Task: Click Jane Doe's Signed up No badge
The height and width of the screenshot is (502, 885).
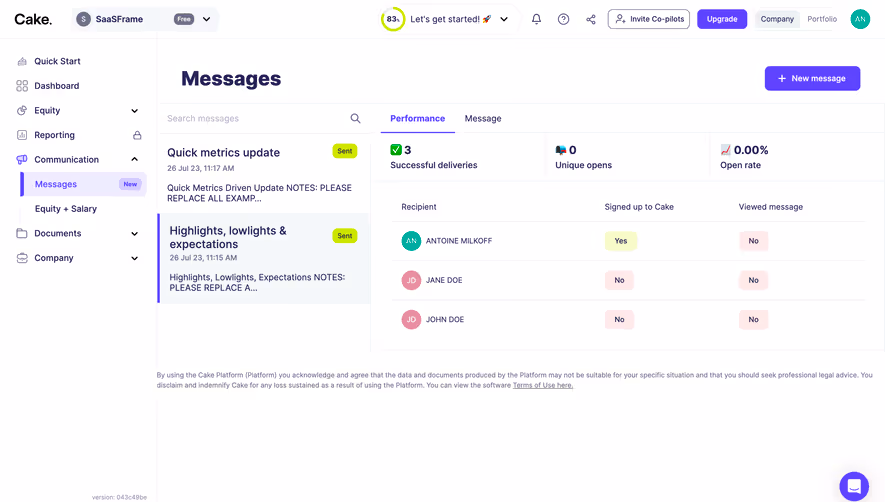Action: [619, 280]
